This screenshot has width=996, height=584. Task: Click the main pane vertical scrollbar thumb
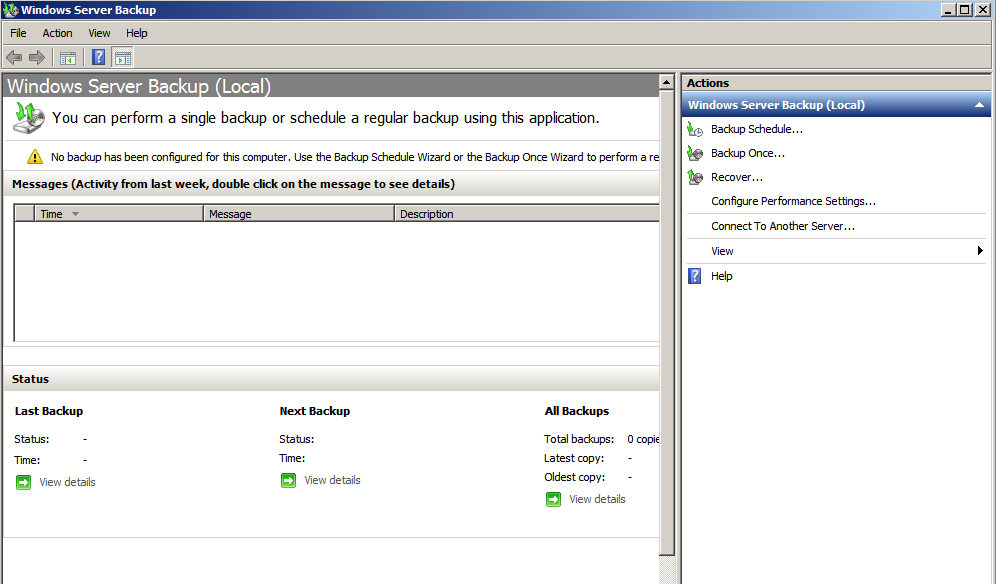pos(666,323)
